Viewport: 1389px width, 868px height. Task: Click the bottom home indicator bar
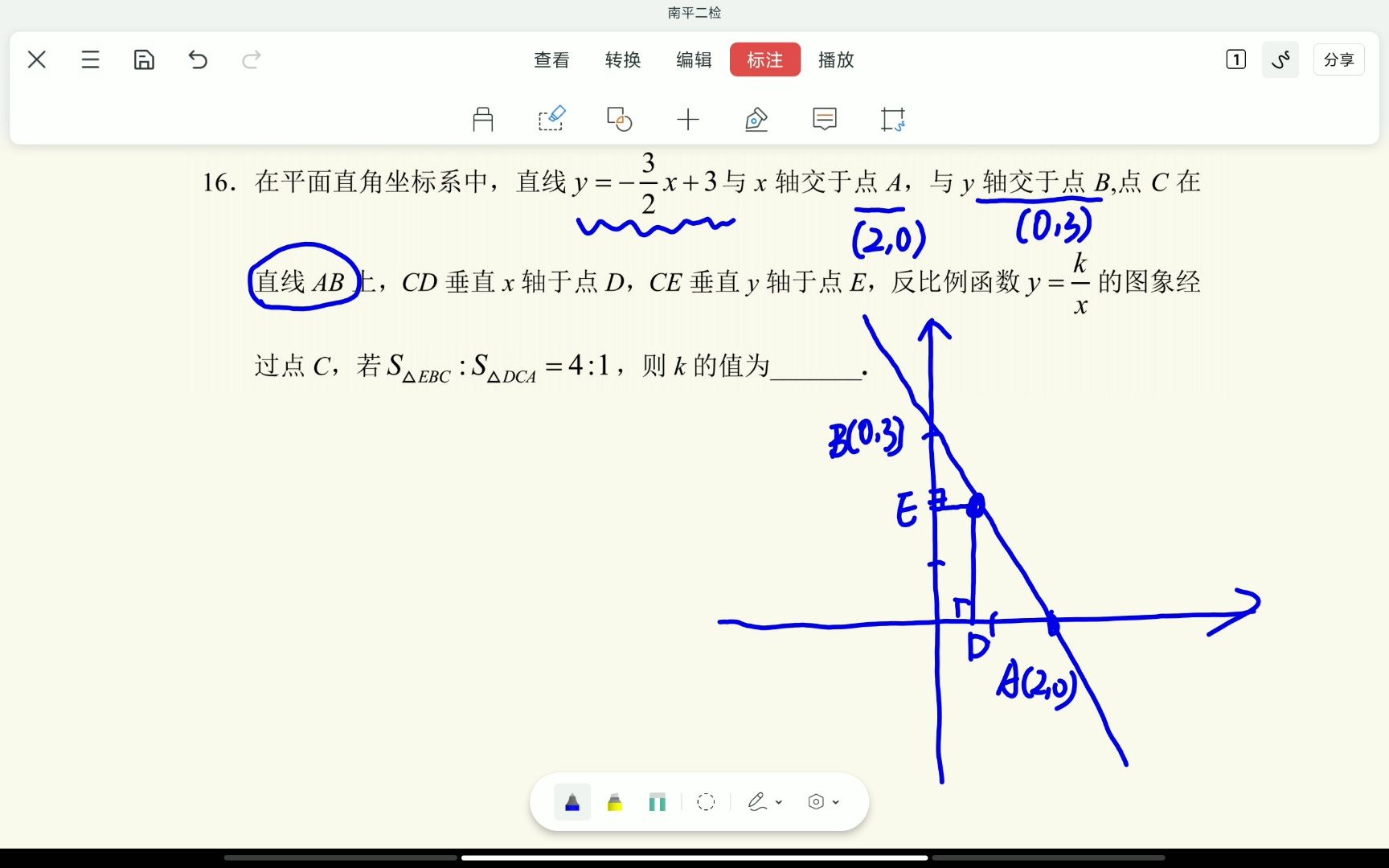click(x=694, y=858)
